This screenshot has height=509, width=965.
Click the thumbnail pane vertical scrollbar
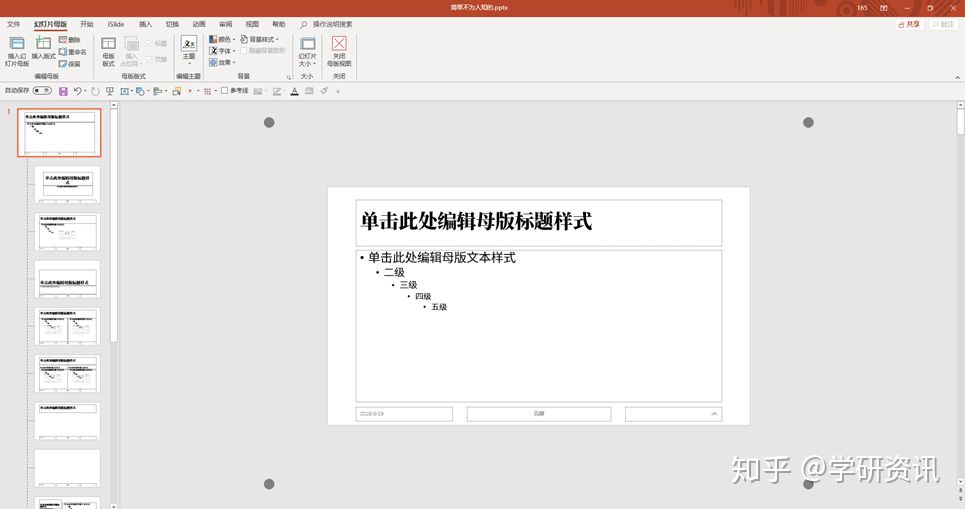113,225
